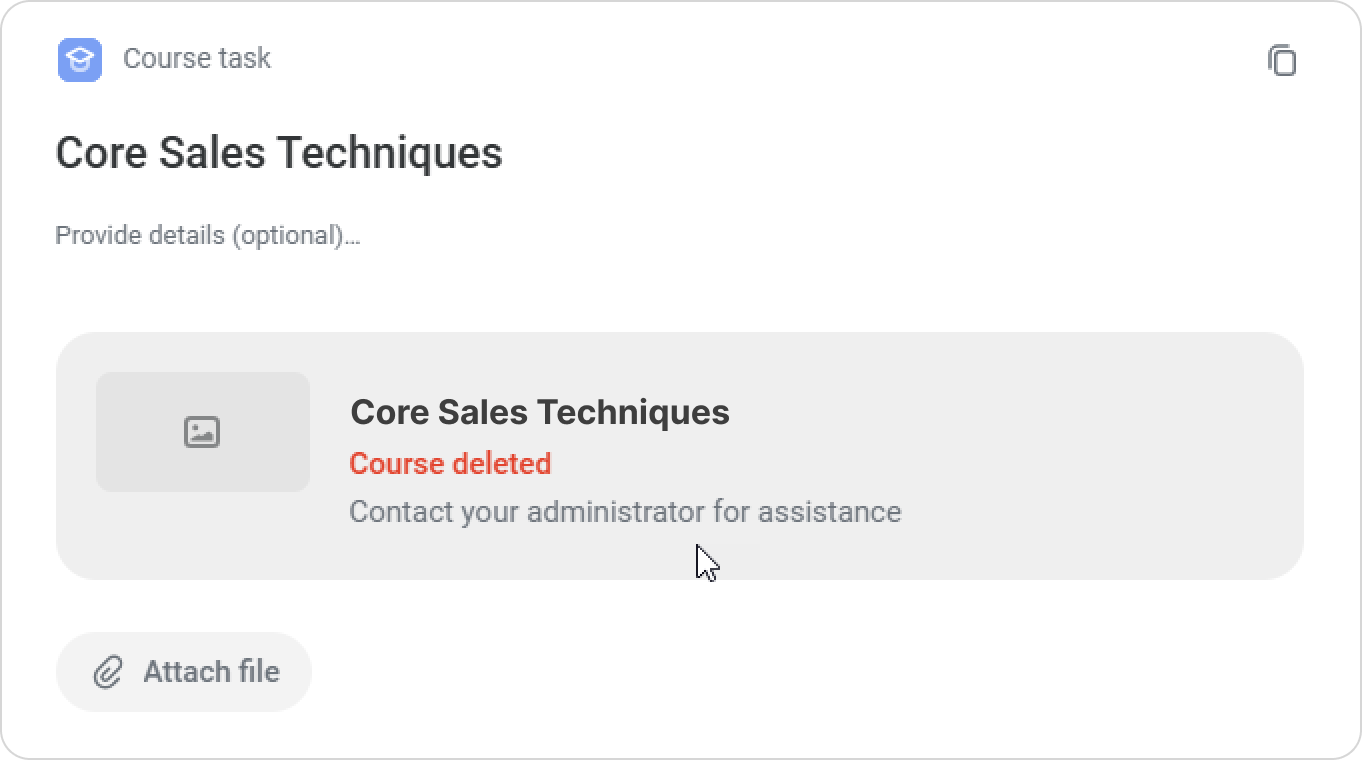Click the word 'task' in the header label

point(247,58)
